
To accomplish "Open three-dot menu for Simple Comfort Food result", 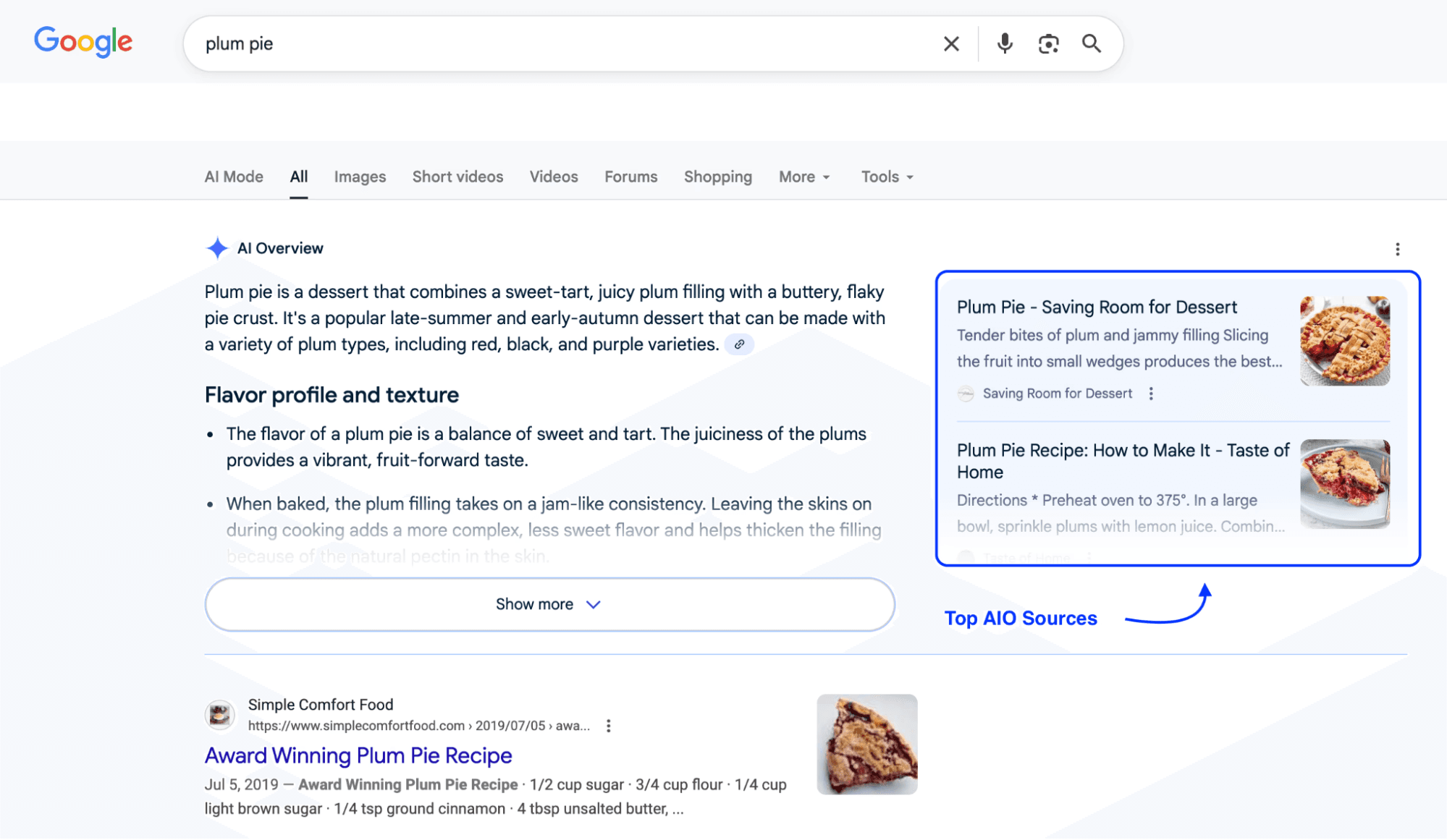I will pyautogui.click(x=608, y=726).
